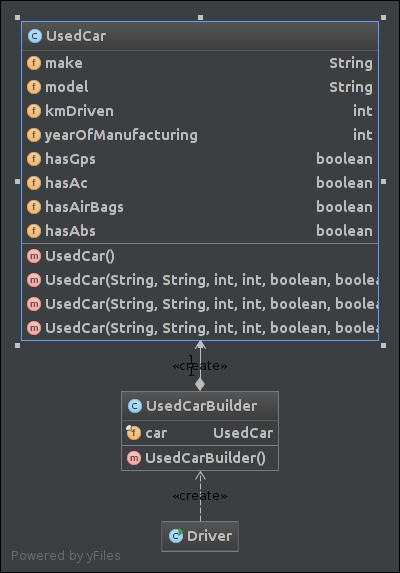Select the hasGps boolean field
The width and height of the screenshot is (400, 573).
200,159
